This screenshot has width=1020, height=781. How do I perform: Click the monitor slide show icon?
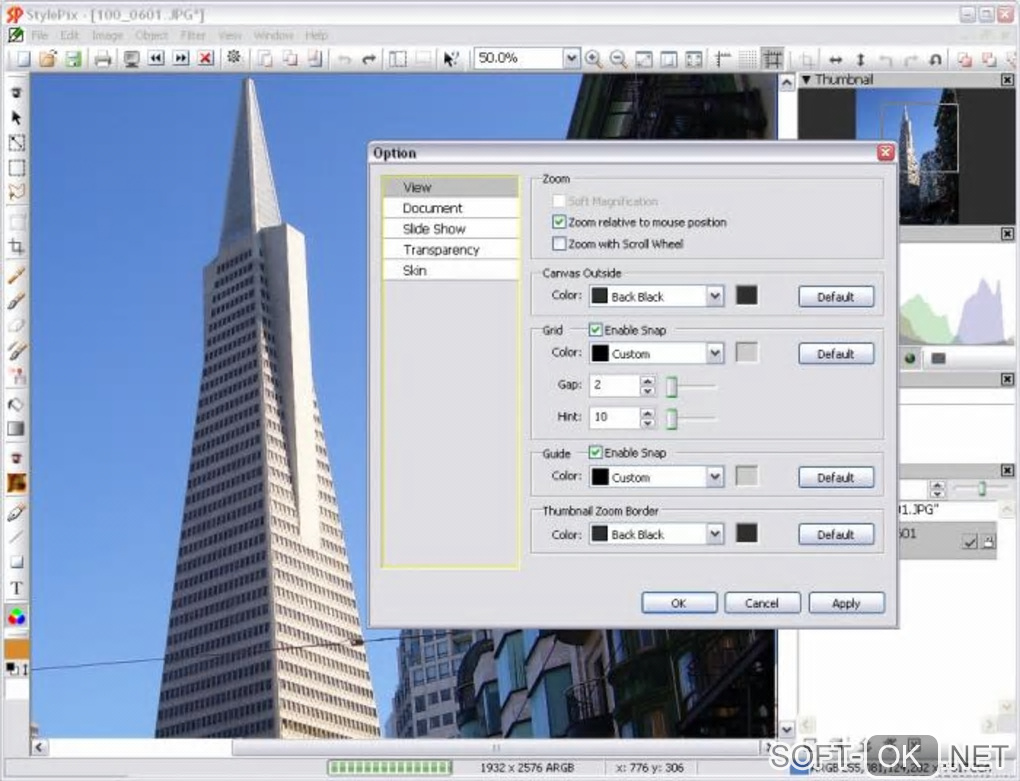[131, 59]
